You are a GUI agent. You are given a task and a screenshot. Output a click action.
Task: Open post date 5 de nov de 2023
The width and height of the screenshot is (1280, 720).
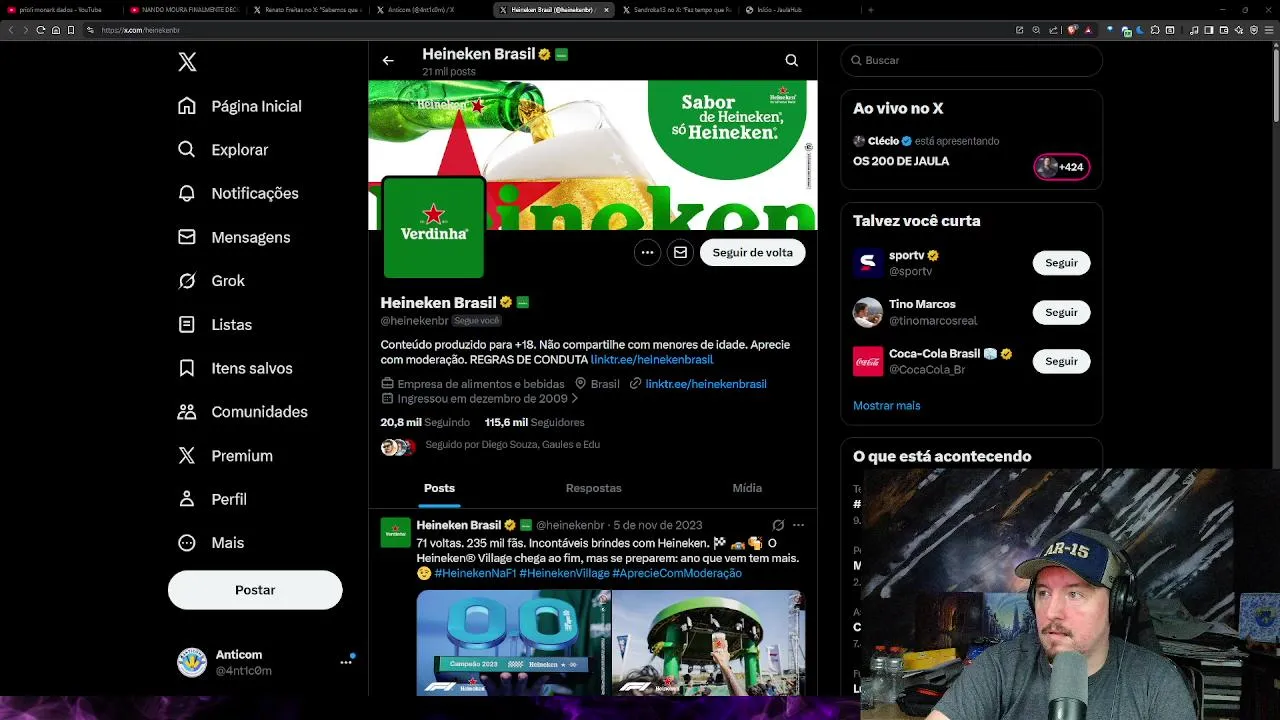[657, 525]
